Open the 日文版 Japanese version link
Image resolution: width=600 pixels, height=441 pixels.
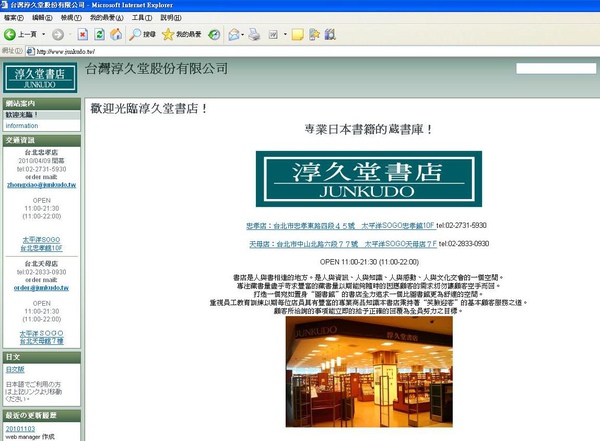coord(15,369)
